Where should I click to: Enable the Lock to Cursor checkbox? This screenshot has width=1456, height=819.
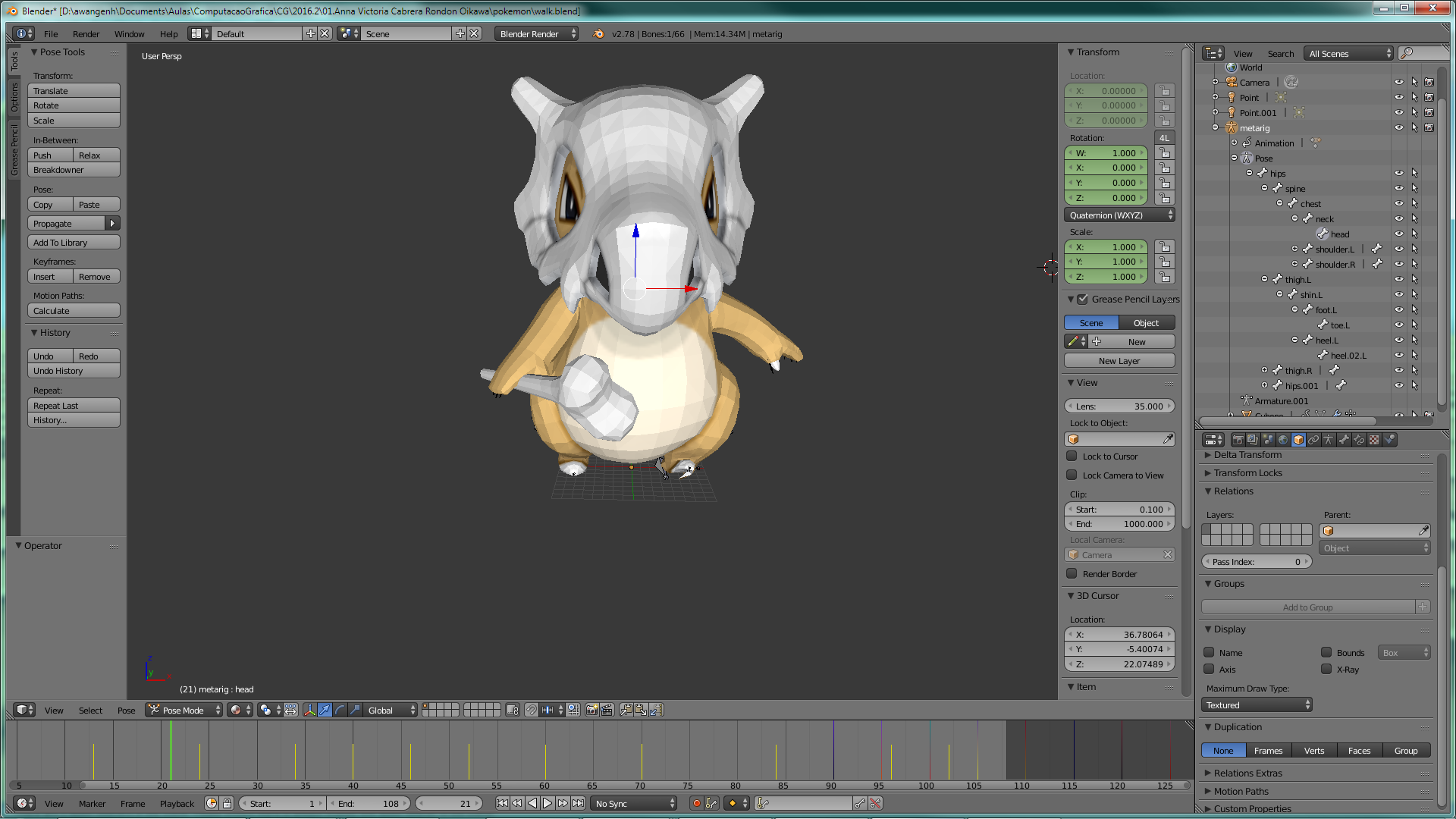[1072, 456]
